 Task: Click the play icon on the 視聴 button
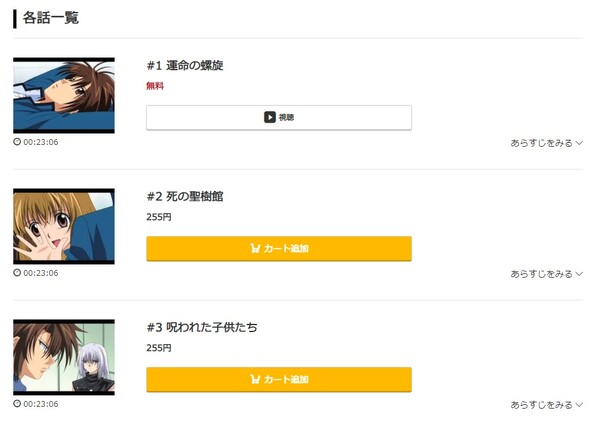[269, 117]
